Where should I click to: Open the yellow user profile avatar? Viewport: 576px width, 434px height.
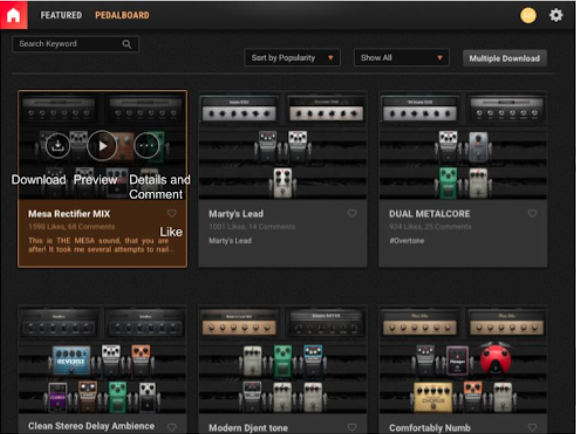pyautogui.click(x=528, y=15)
